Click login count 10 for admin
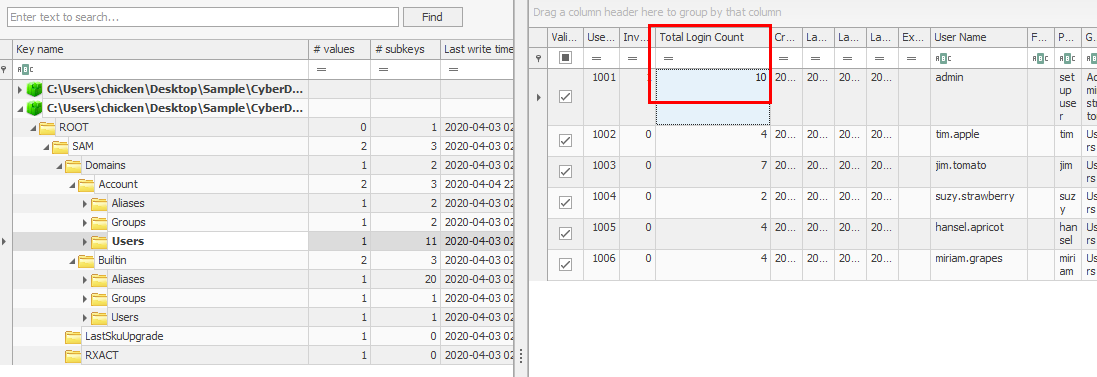1097x377 pixels. pos(713,97)
